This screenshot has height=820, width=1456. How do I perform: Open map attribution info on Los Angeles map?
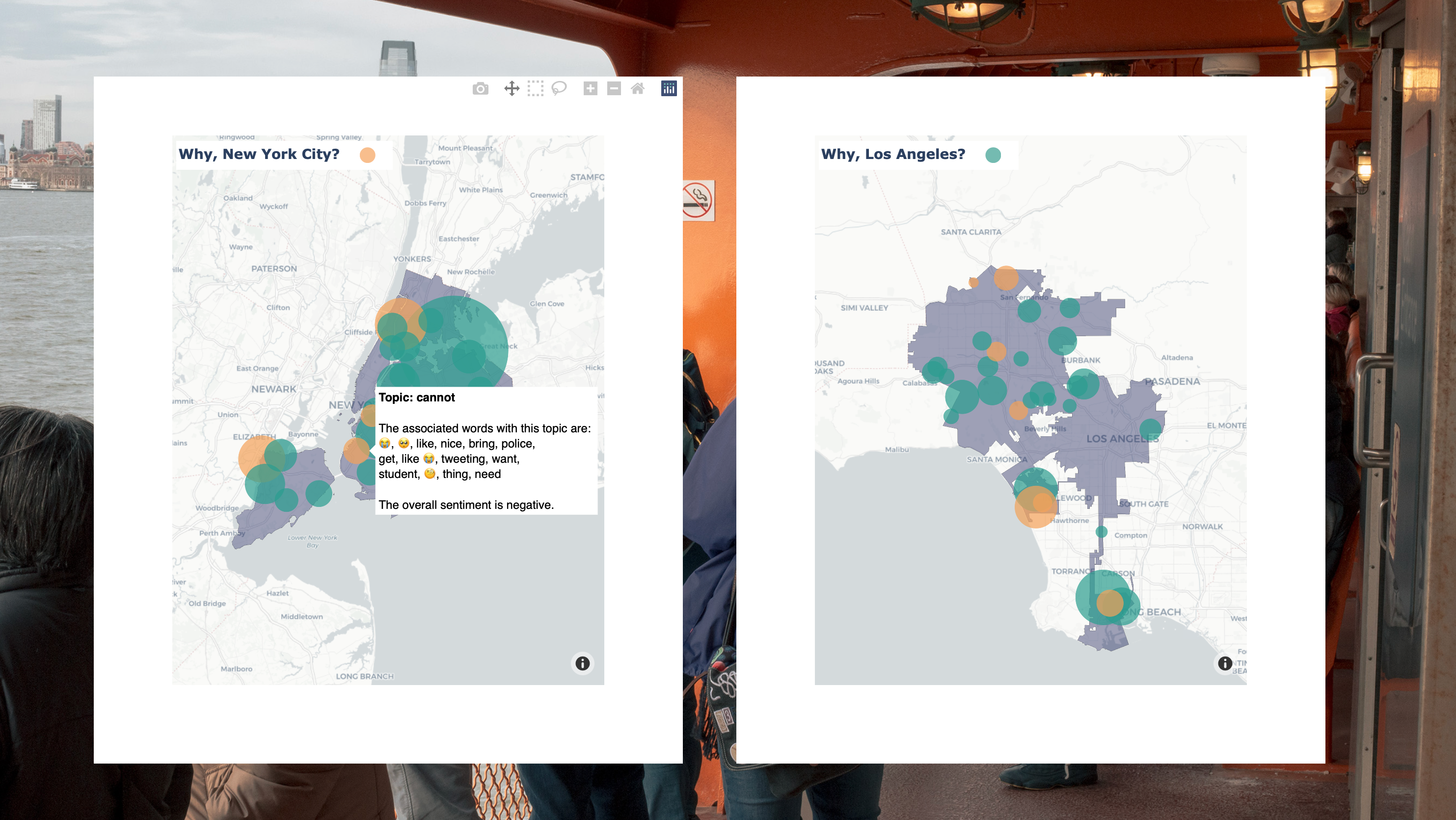(1225, 663)
